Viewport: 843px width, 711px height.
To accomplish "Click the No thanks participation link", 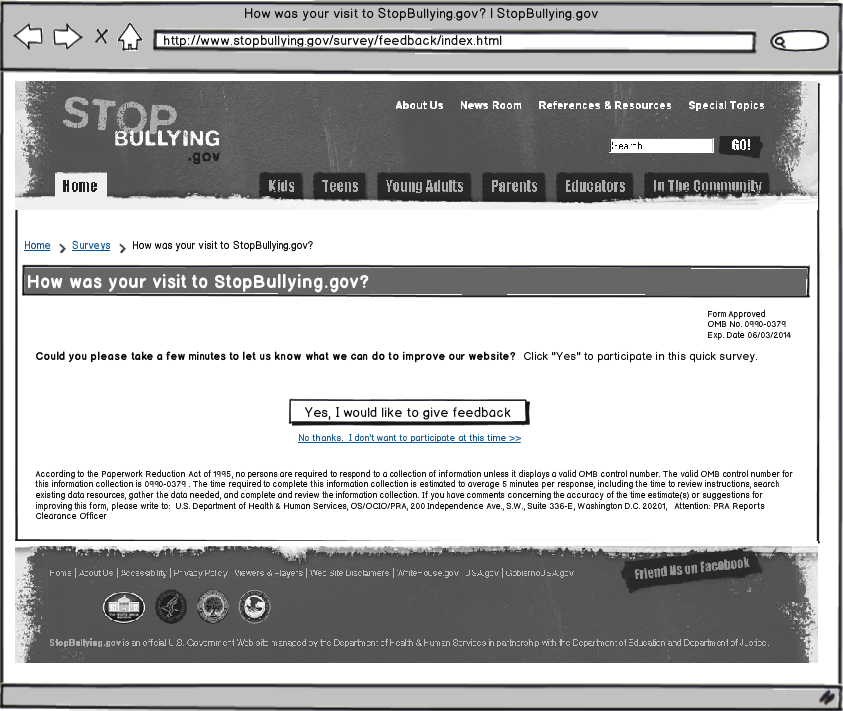I will [x=409, y=438].
